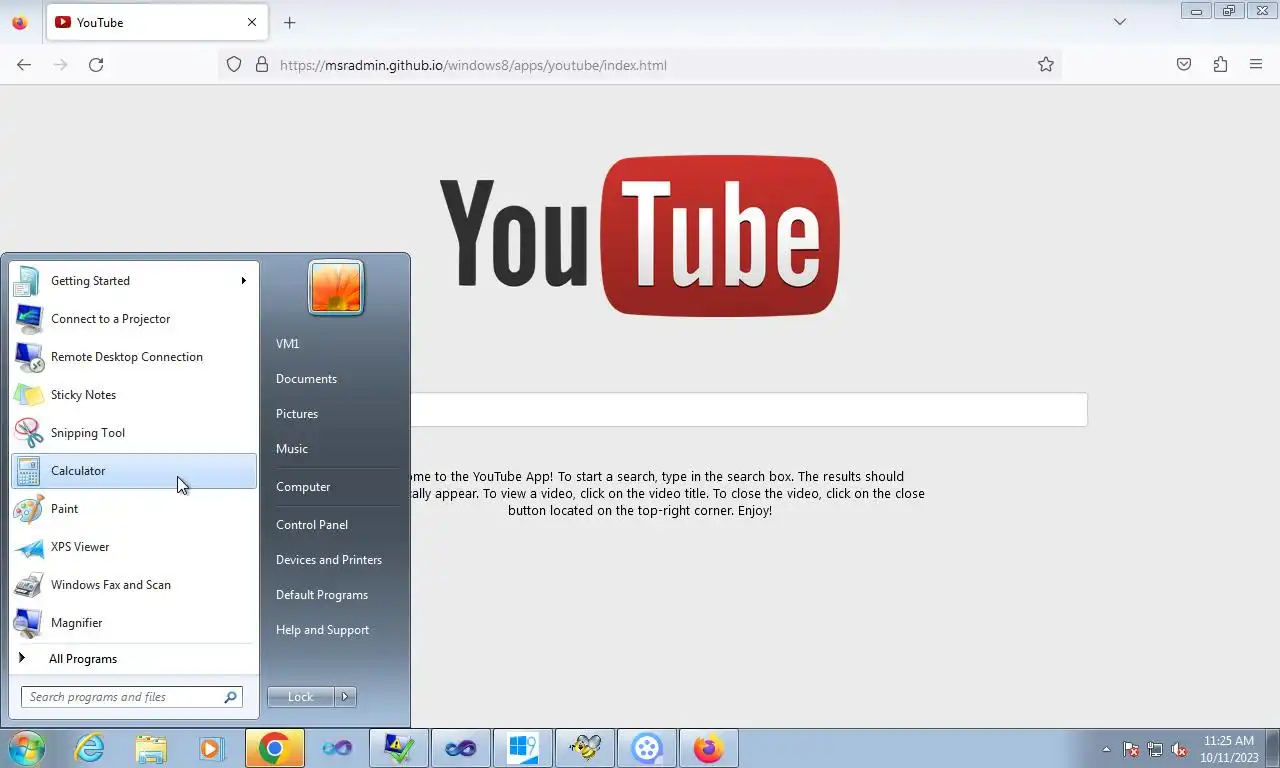Open Documents from the Start menu
1280x768 pixels.
[x=306, y=379]
